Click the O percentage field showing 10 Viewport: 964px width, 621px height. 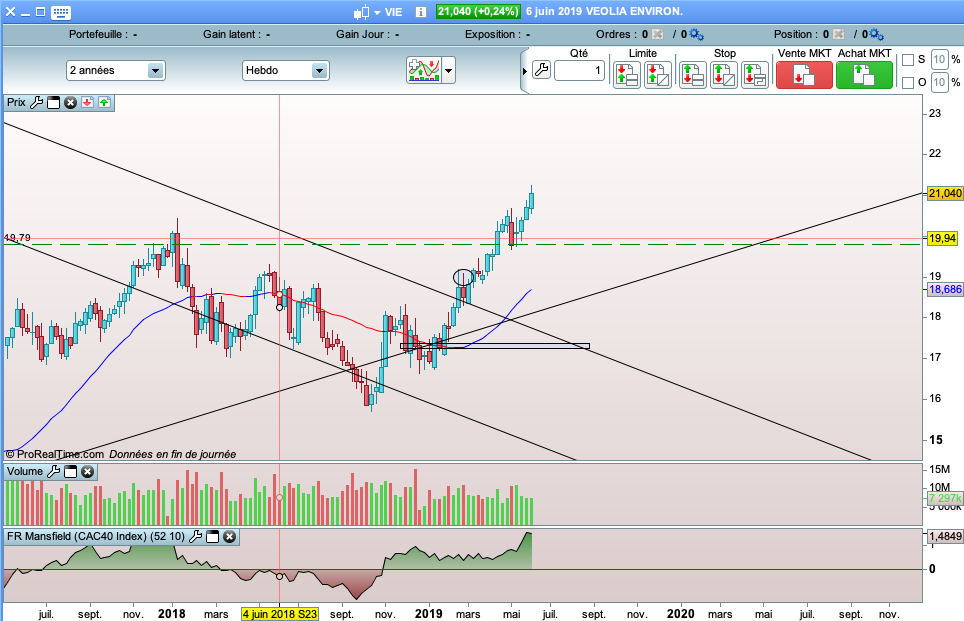coord(939,82)
